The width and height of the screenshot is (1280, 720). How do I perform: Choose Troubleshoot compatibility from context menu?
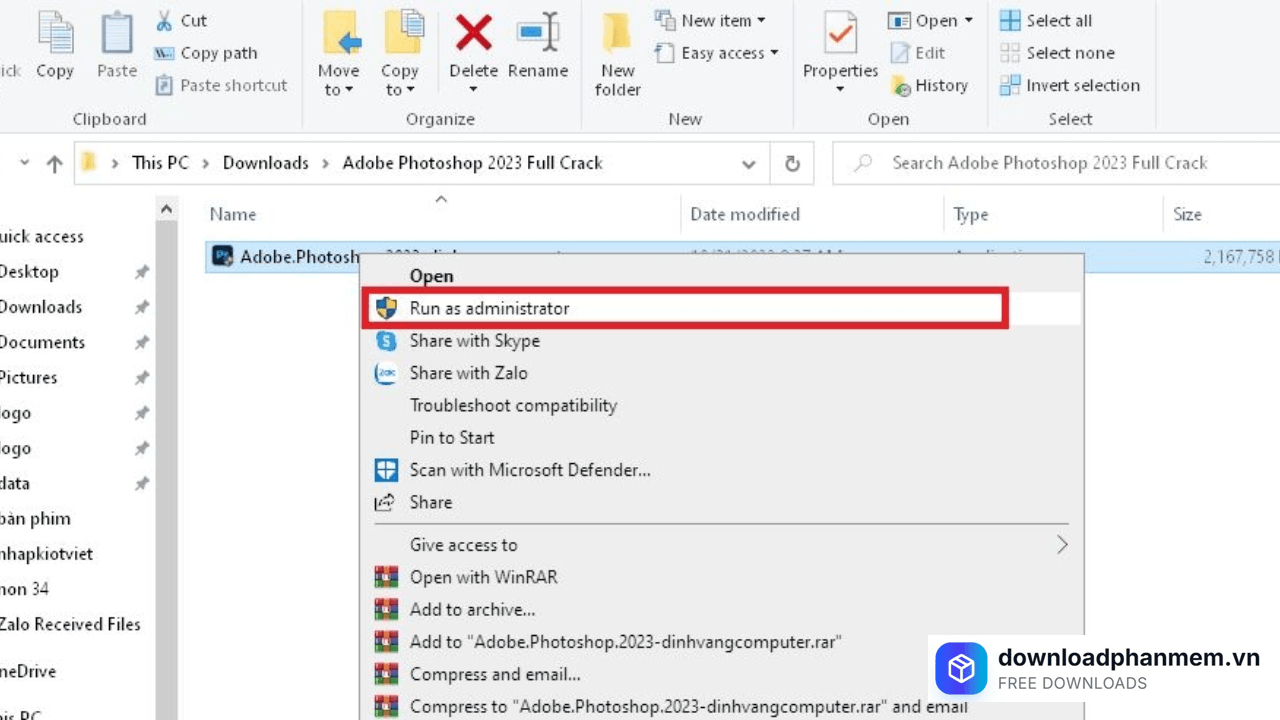(x=513, y=405)
